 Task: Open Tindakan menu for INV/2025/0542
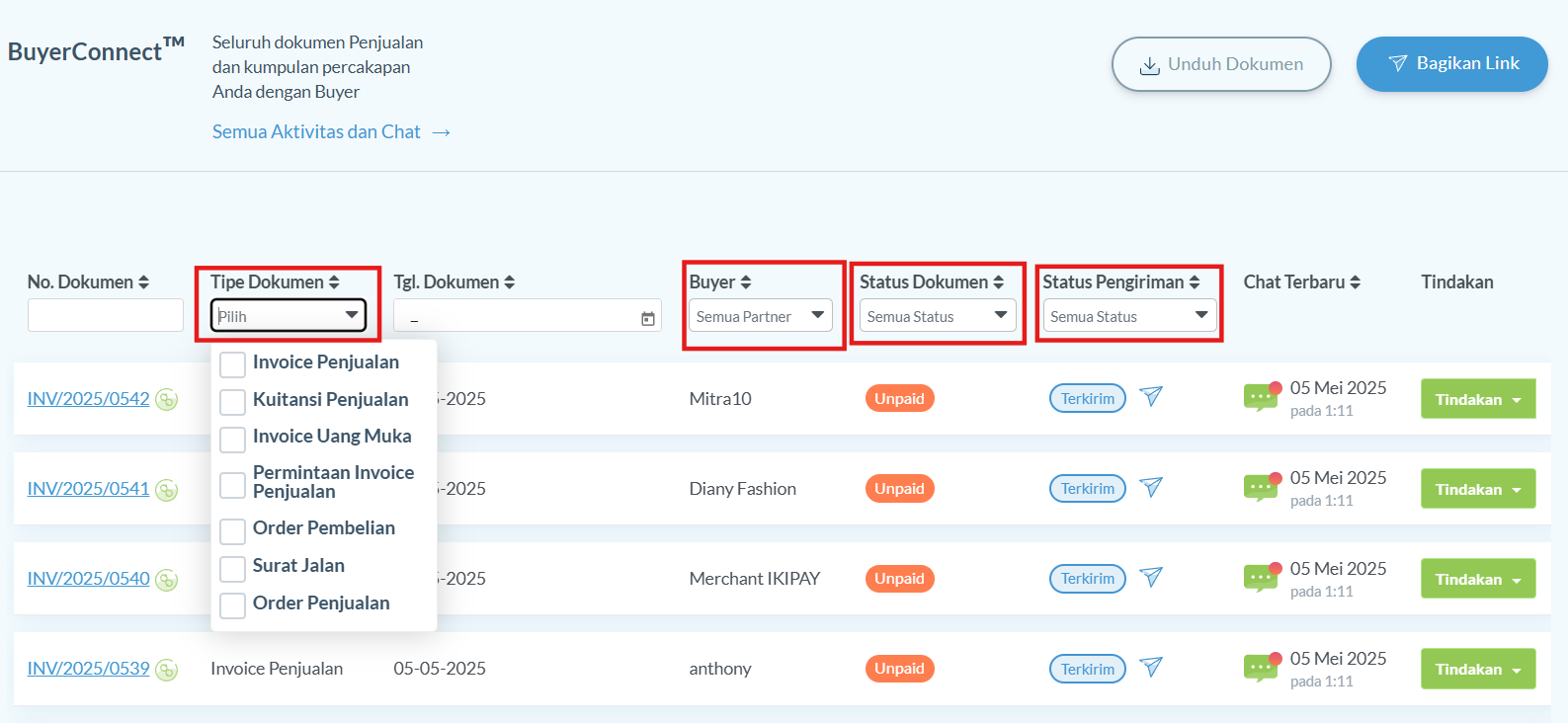coord(1477,399)
